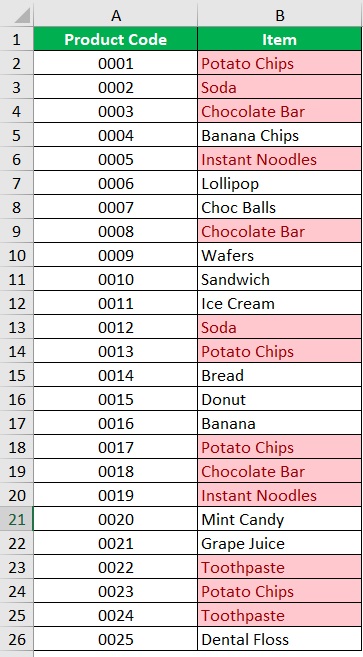The image size is (363, 657).
Task: Click the cell with Dental Floss
Action: point(279,639)
